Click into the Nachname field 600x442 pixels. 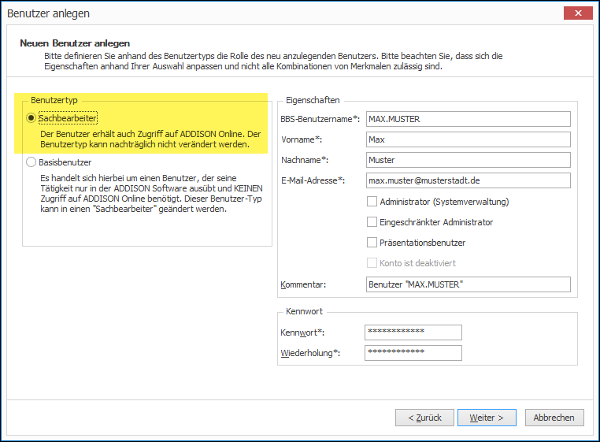(x=468, y=160)
